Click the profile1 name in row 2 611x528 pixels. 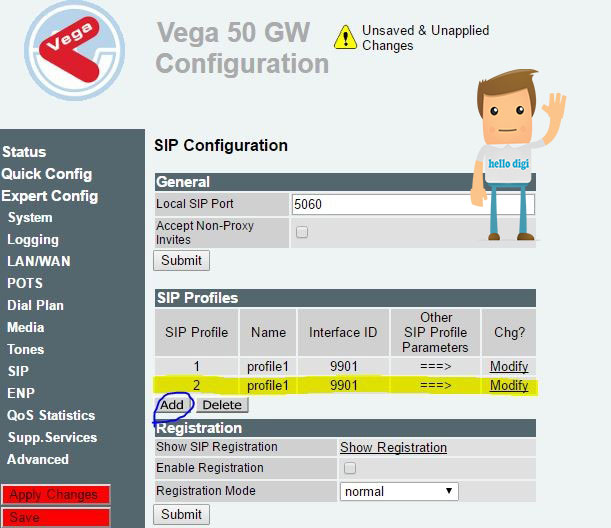(268, 385)
